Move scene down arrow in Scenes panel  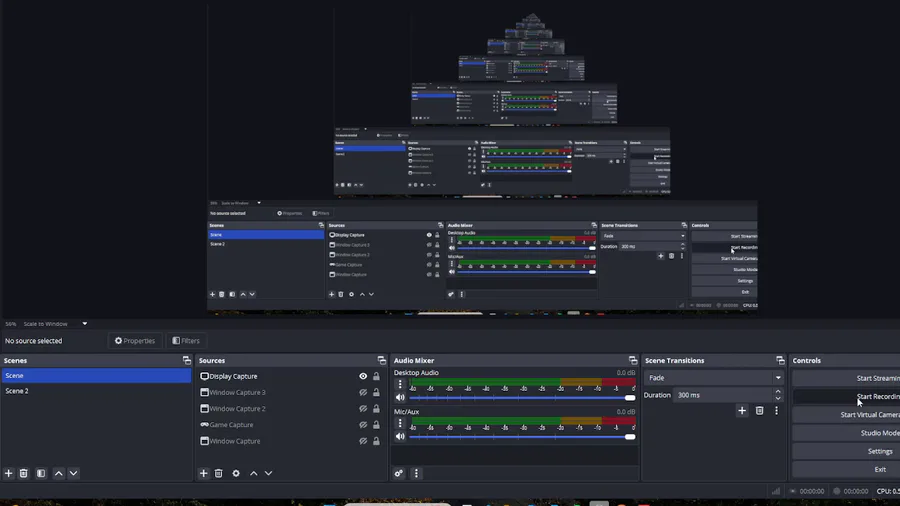pyautogui.click(x=73, y=473)
